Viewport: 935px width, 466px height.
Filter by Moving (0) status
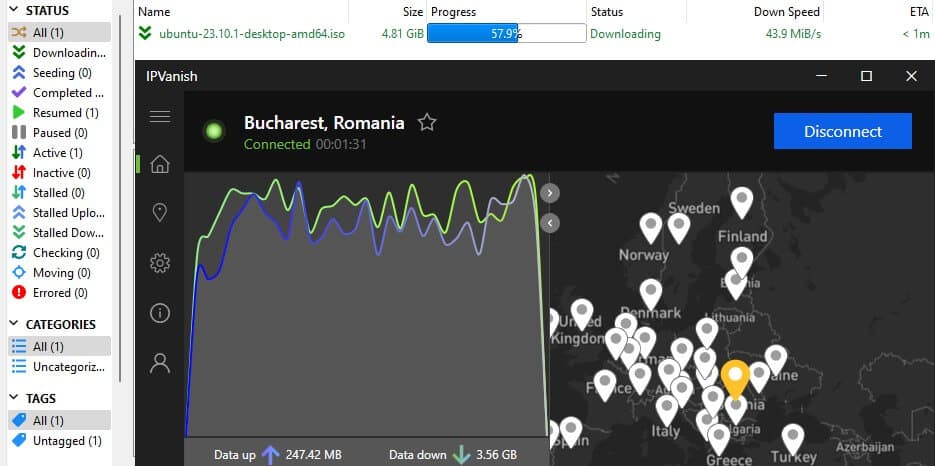tap(59, 273)
